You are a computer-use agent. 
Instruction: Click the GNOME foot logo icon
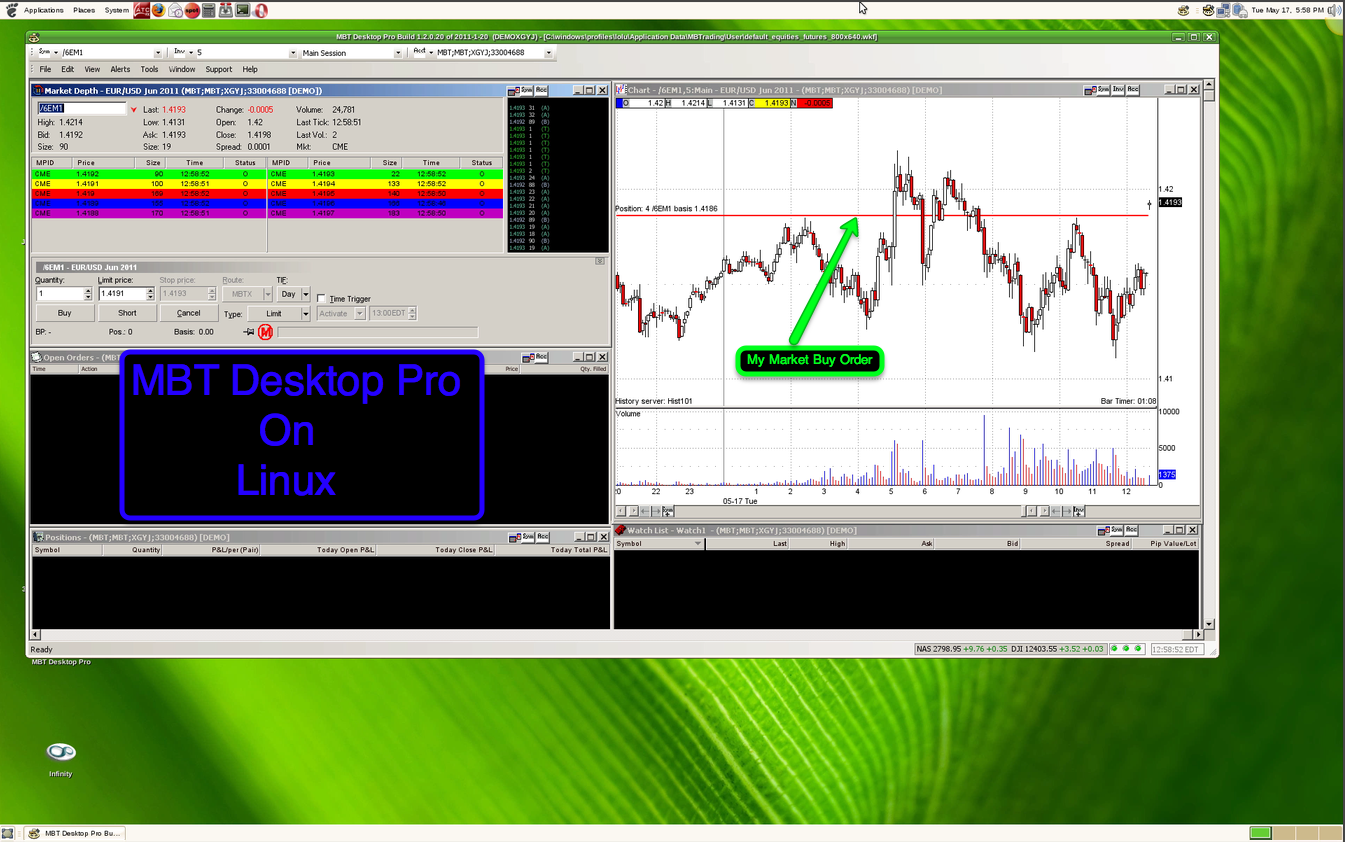[x=11, y=10]
